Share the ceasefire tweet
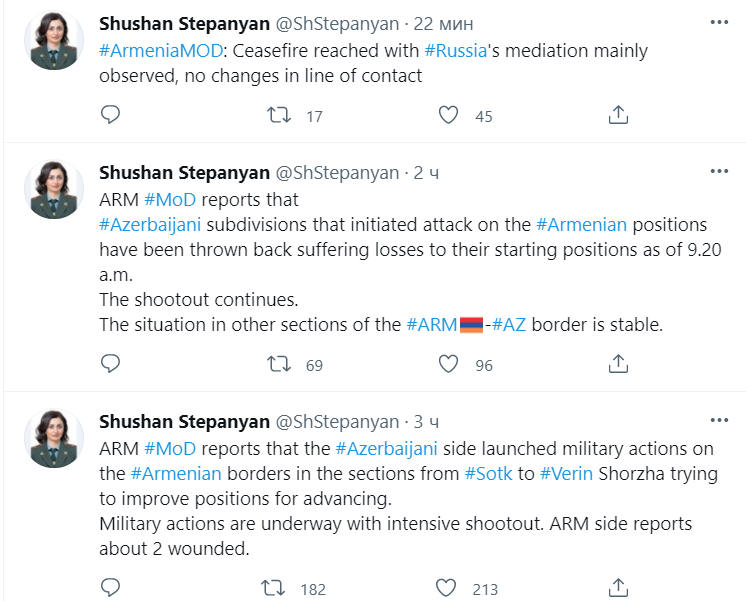 coord(618,115)
